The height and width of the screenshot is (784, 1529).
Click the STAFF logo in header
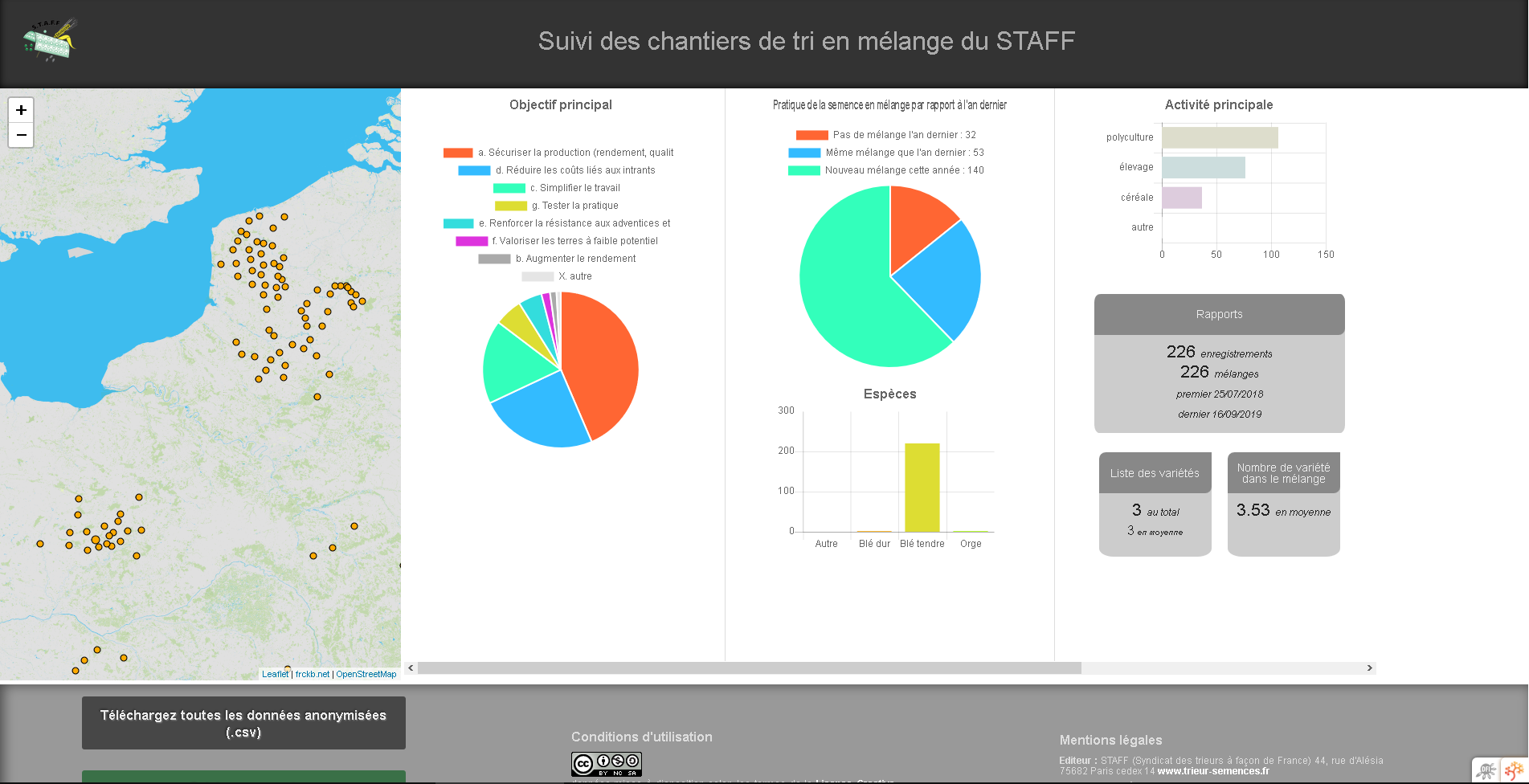[x=50, y=40]
